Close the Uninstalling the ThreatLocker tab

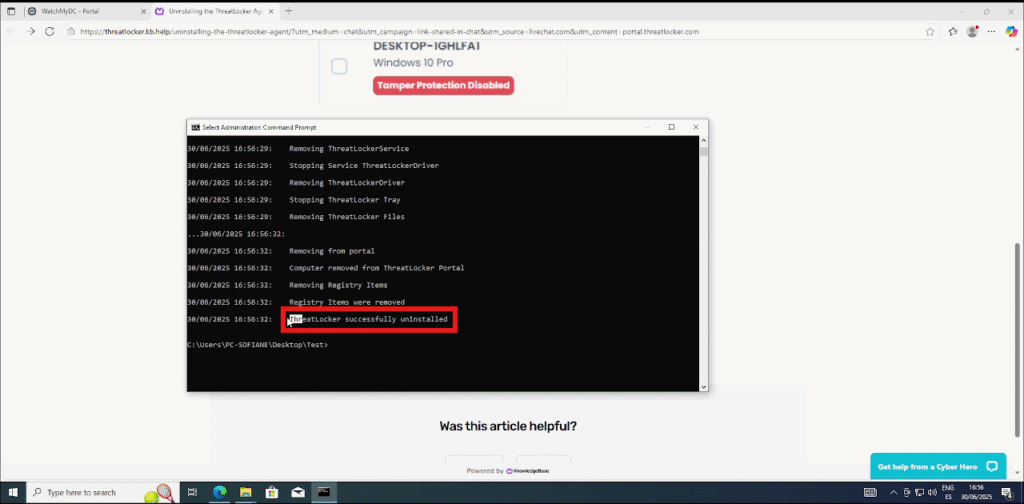point(271,11)
